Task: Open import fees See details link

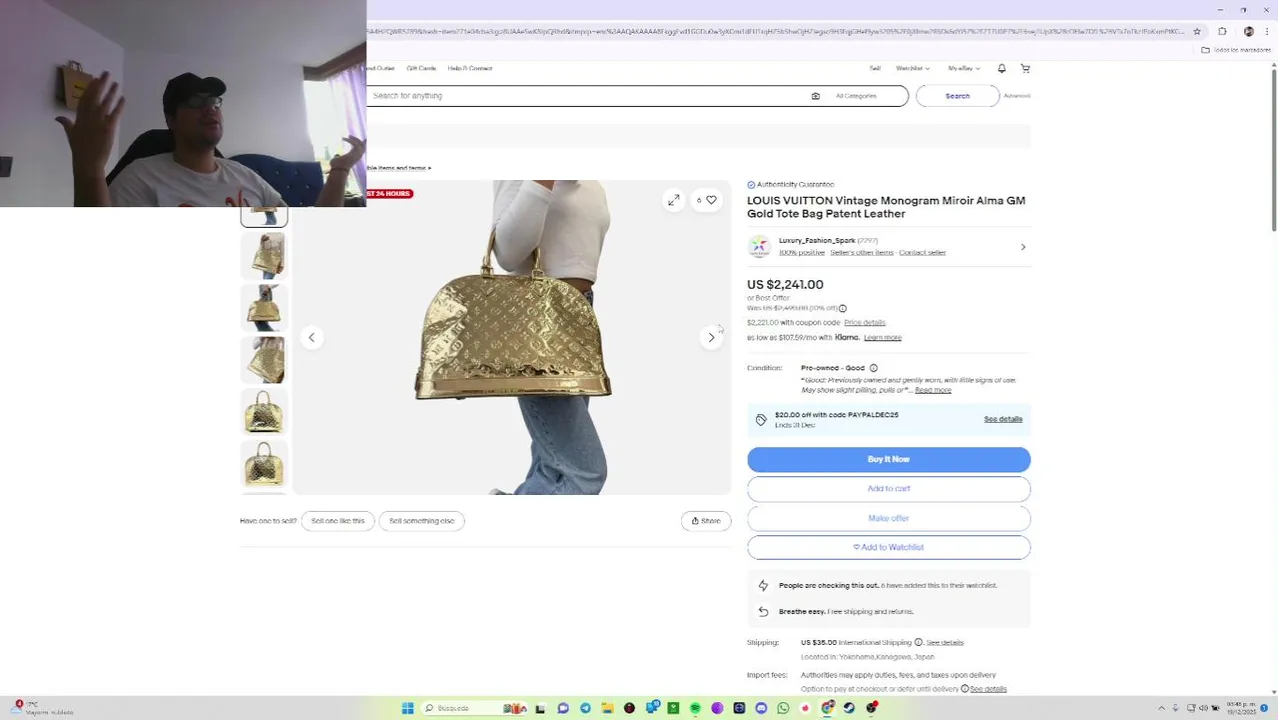Action: [988, 689]
